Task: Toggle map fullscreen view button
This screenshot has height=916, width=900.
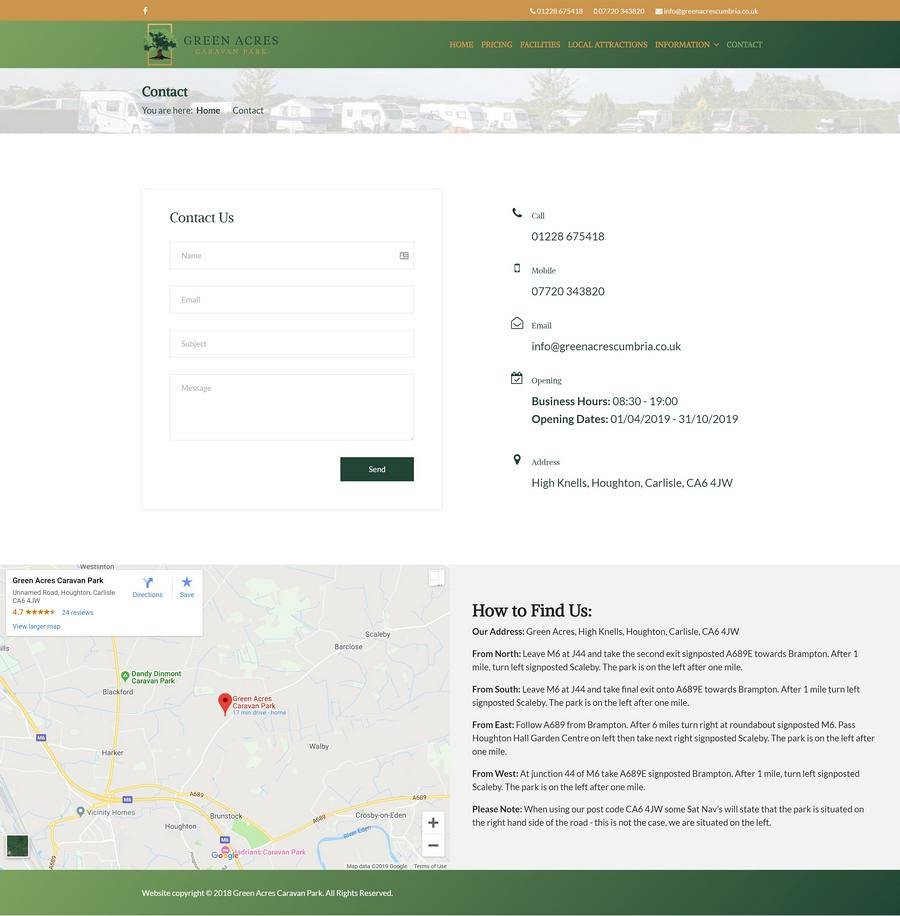Action: (436, 578)
